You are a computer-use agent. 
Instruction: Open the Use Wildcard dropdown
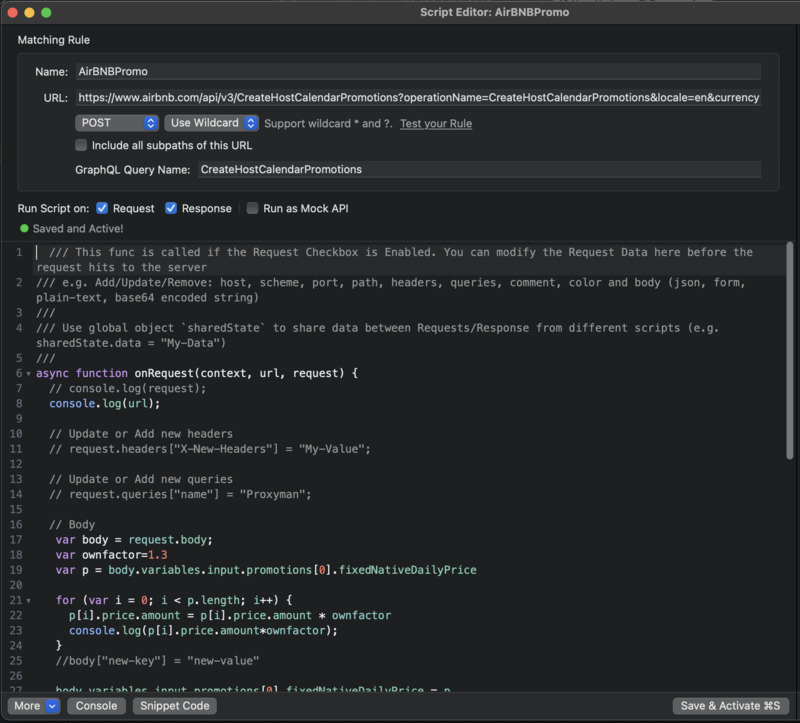click(211, 123)
